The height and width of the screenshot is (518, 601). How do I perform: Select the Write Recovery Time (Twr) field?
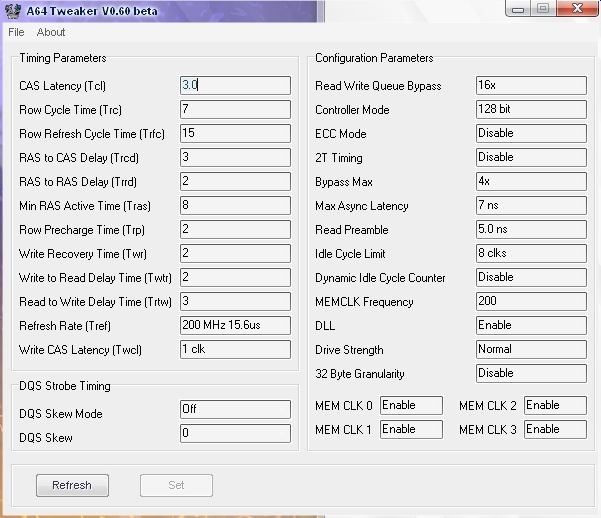pyautogui.click(x=235, y=253)
